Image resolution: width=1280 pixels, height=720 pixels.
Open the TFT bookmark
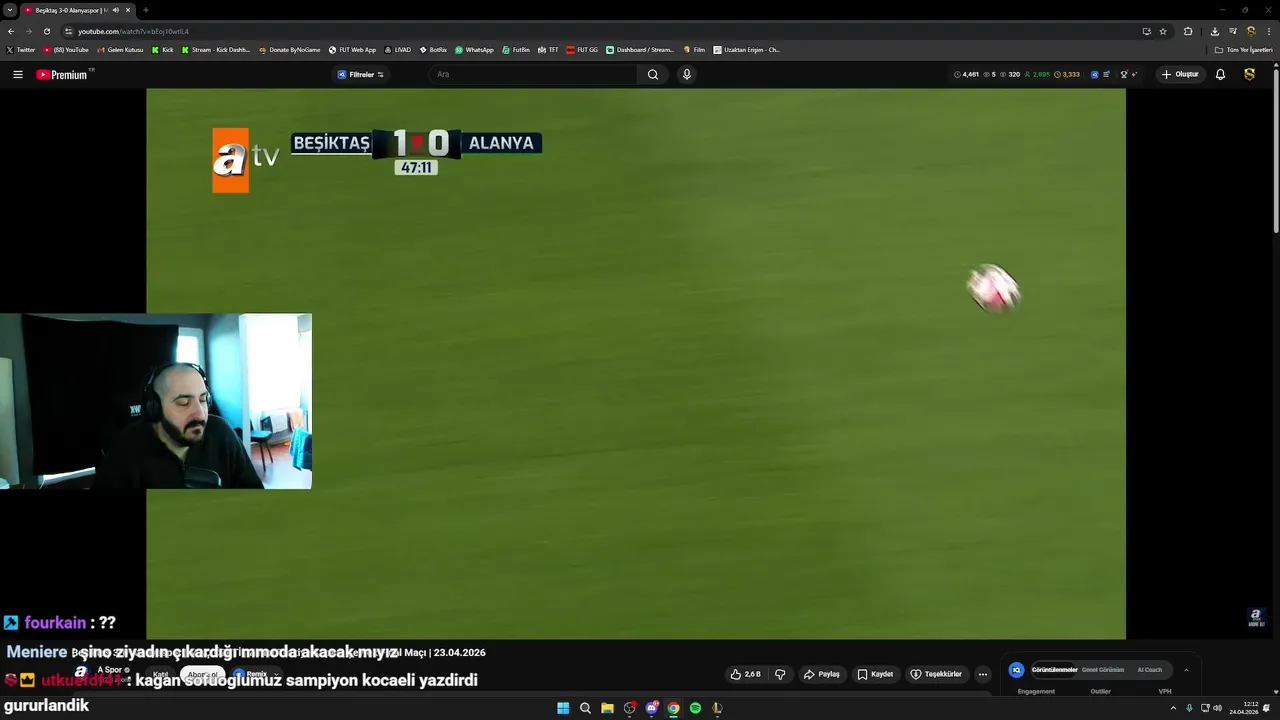[548, 49]
